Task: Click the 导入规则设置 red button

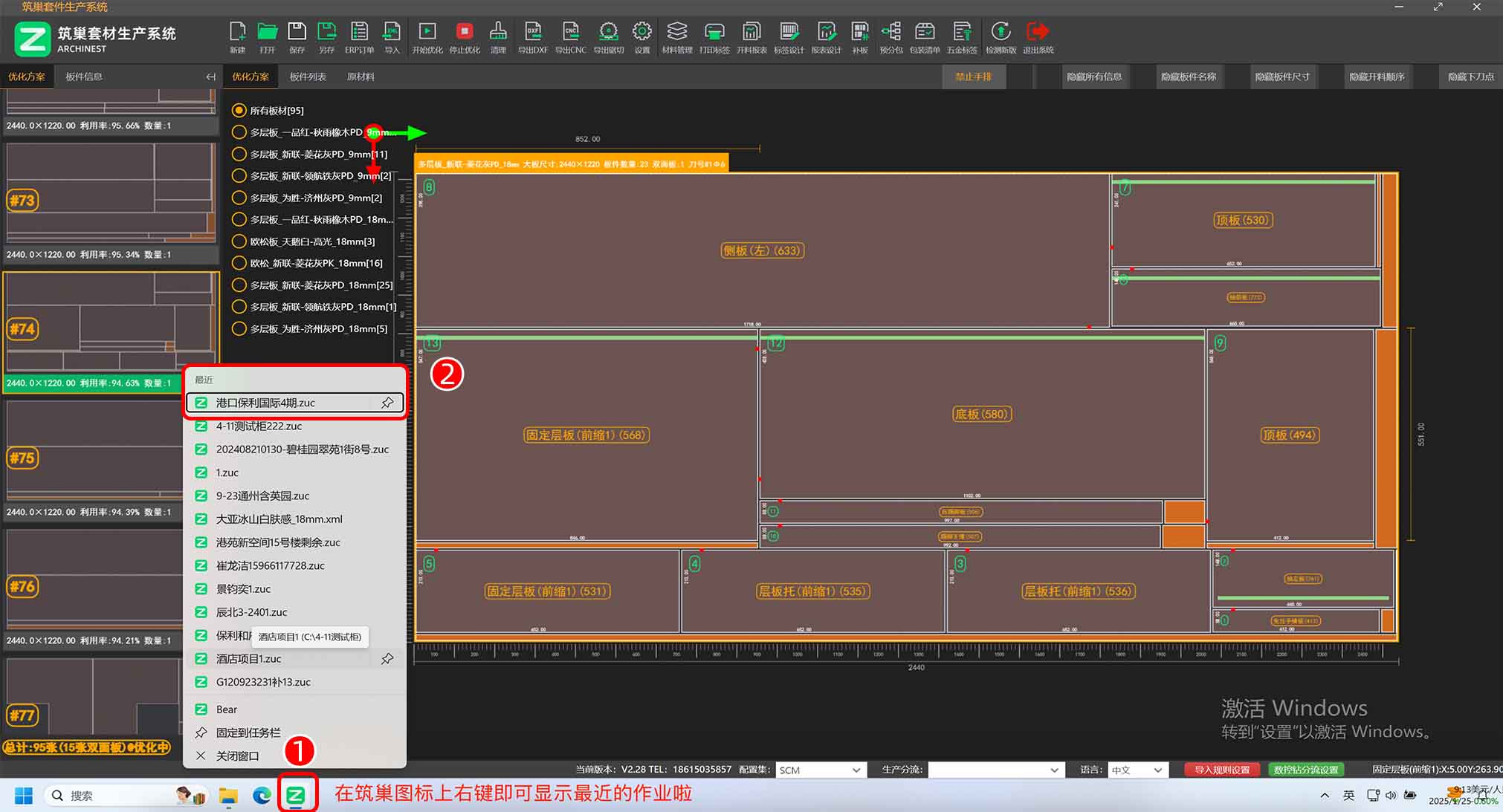Action: pos(1221,770)
